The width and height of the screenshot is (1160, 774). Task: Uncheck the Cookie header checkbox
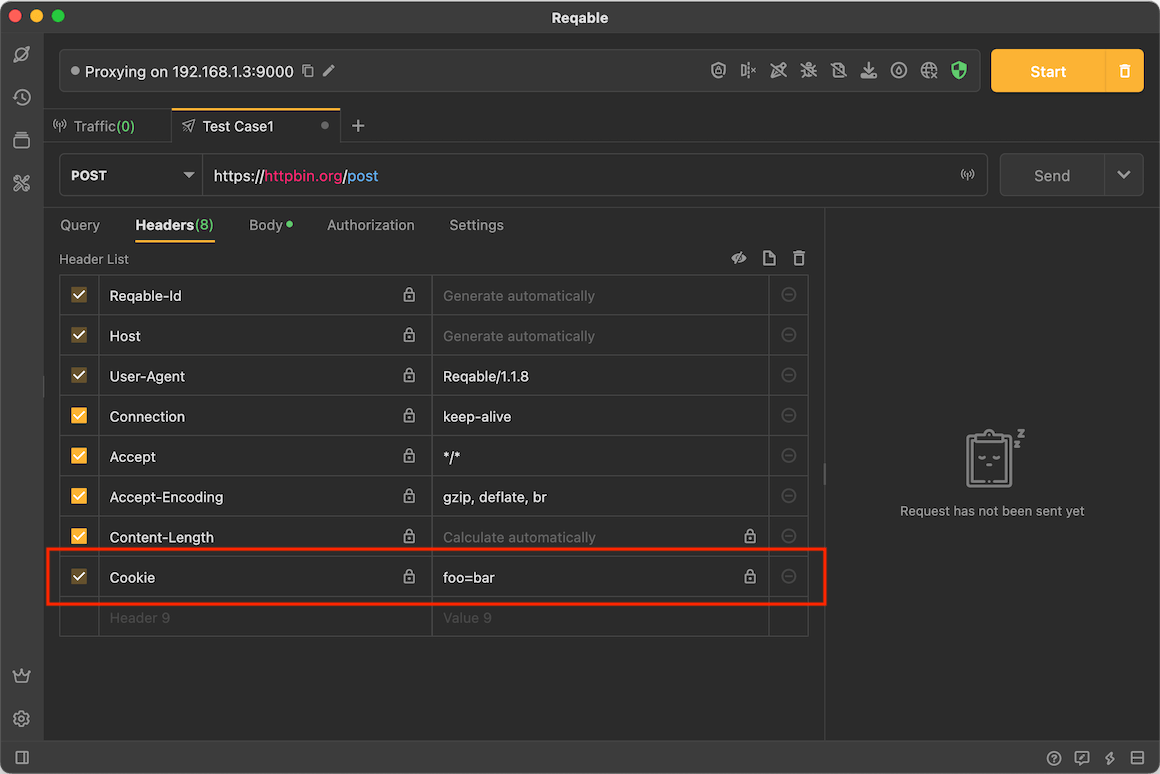click(79, 576)
